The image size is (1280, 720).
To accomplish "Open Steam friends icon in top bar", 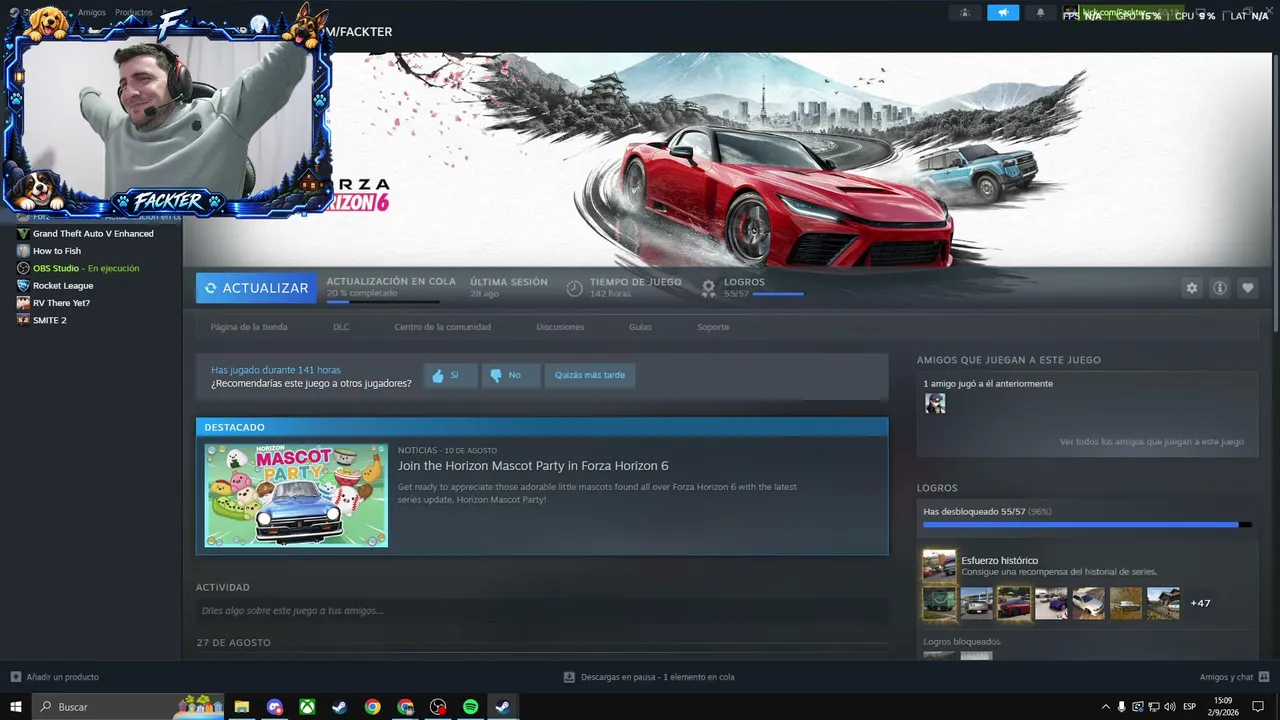I will pos(964,12).
